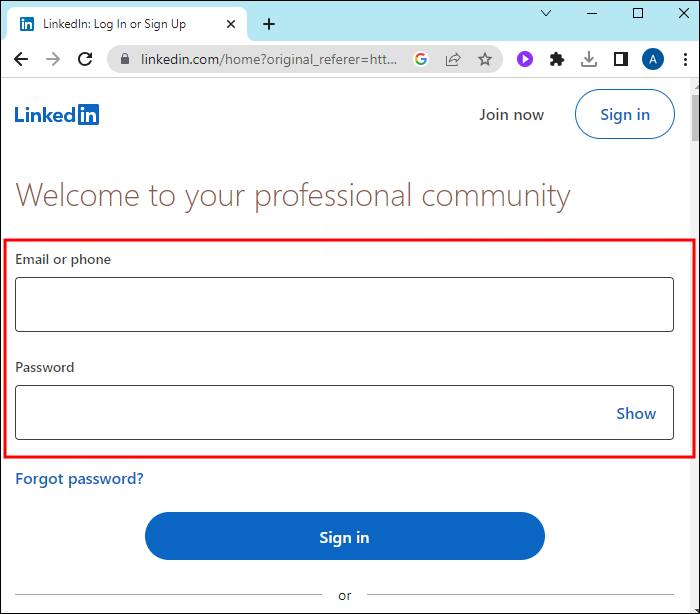Open Chrome's three-dot menu

click(685, 59)
